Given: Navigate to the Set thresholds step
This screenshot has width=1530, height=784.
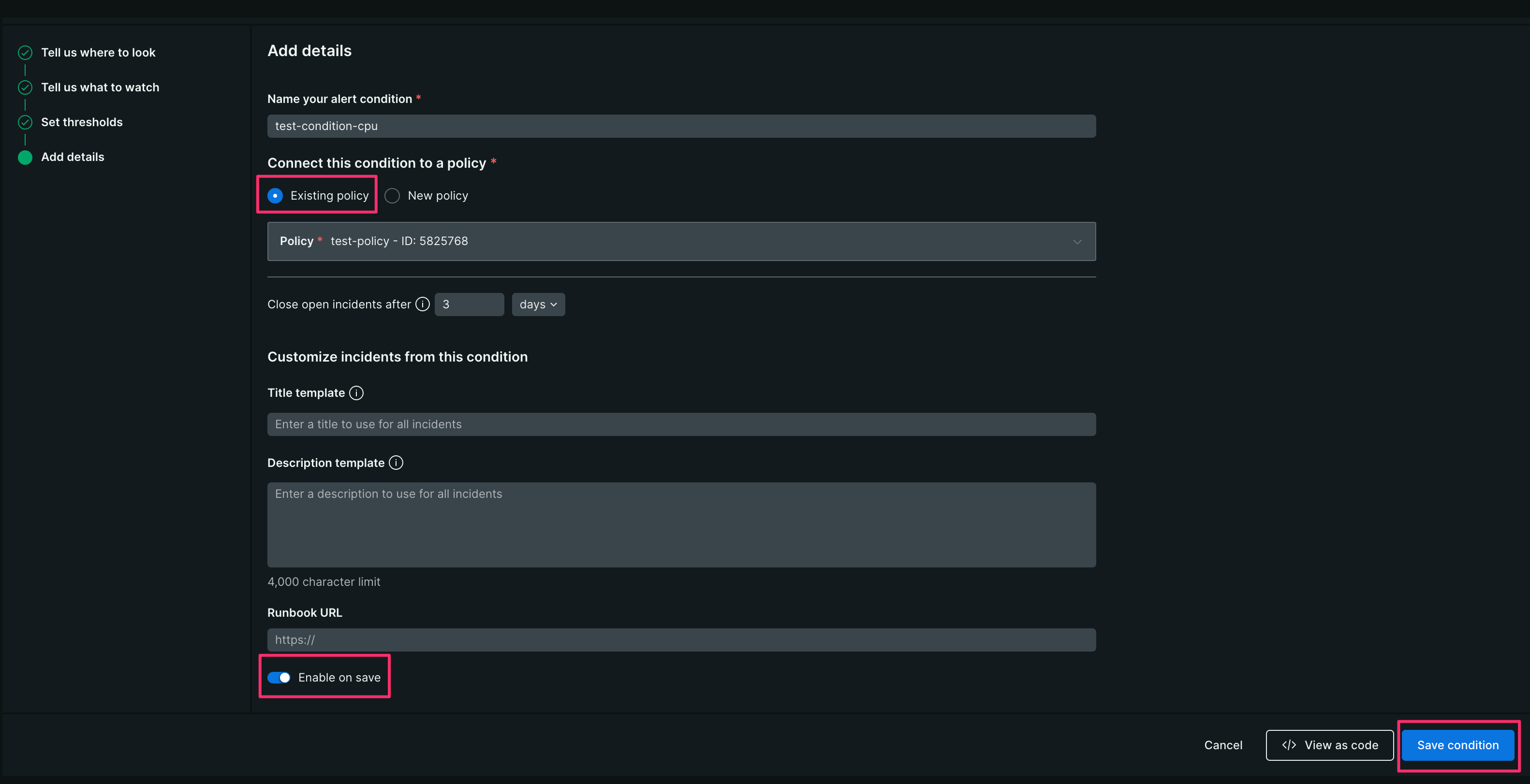Looking at the screenshot, I should pos(82,122).
